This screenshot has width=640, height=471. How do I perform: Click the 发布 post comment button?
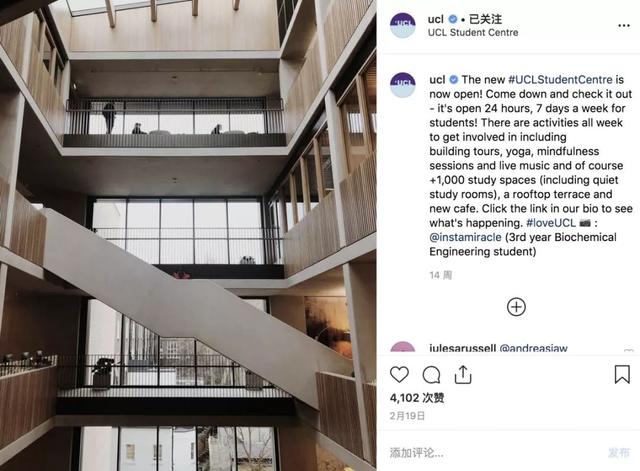[x=619, y=453]
